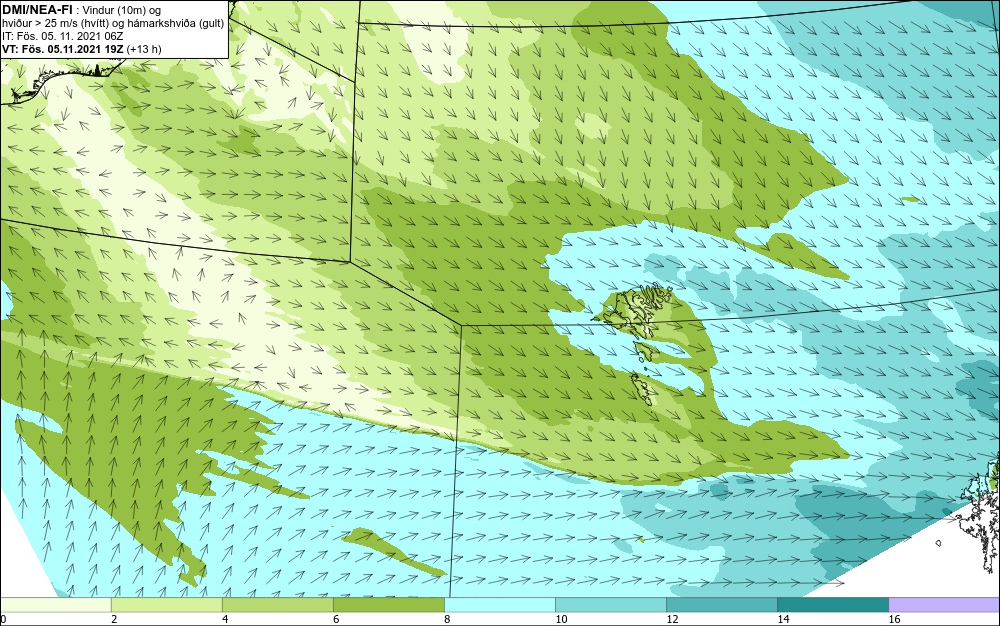The height and width of the screenshot is (626, 1000).
Task: Click the "DMI/NEA-FI" title text
Action: (x=36, y=10)
